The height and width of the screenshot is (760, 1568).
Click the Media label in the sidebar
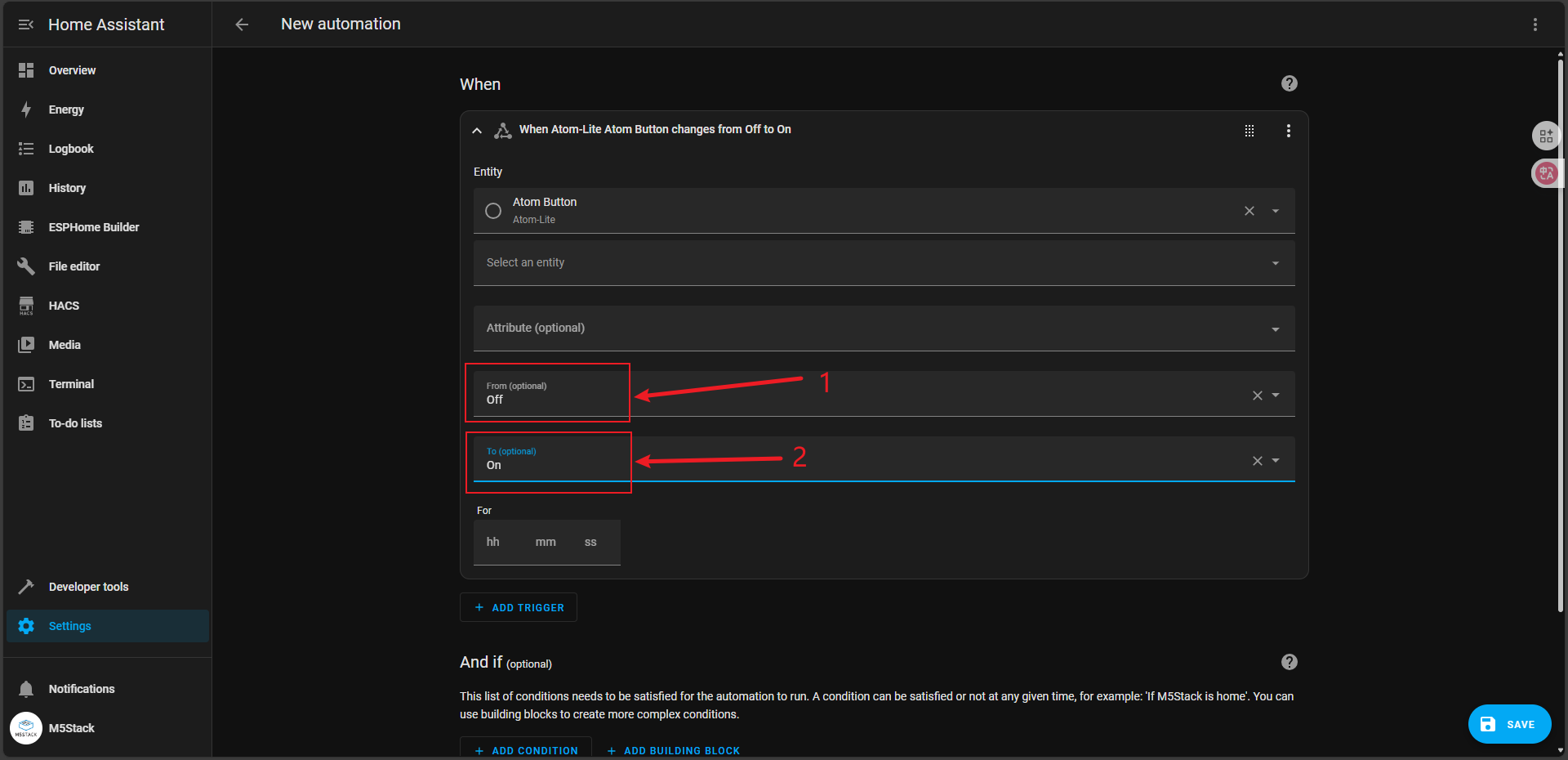point(65,345)
